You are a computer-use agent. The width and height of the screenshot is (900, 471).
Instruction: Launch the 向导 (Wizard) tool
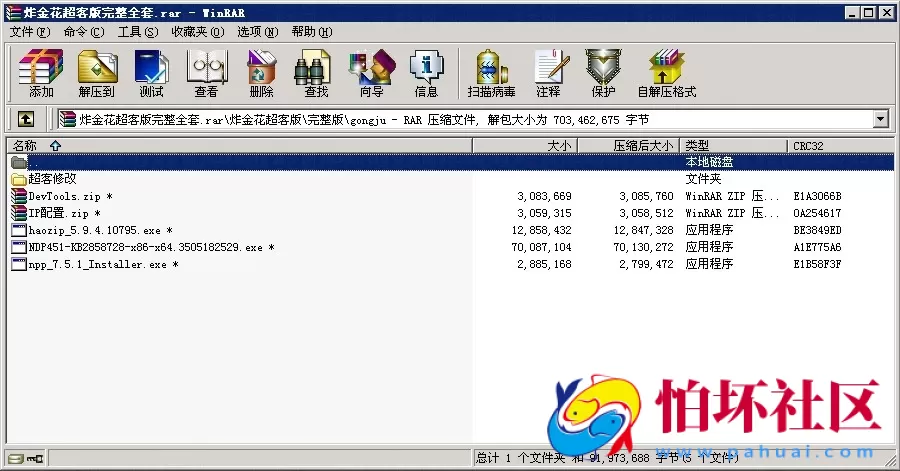point(371,73)
